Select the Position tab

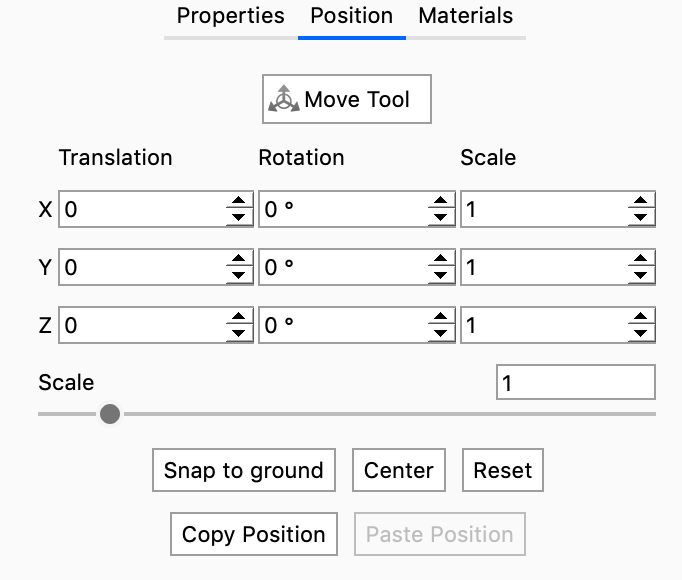tap(351, 16)
